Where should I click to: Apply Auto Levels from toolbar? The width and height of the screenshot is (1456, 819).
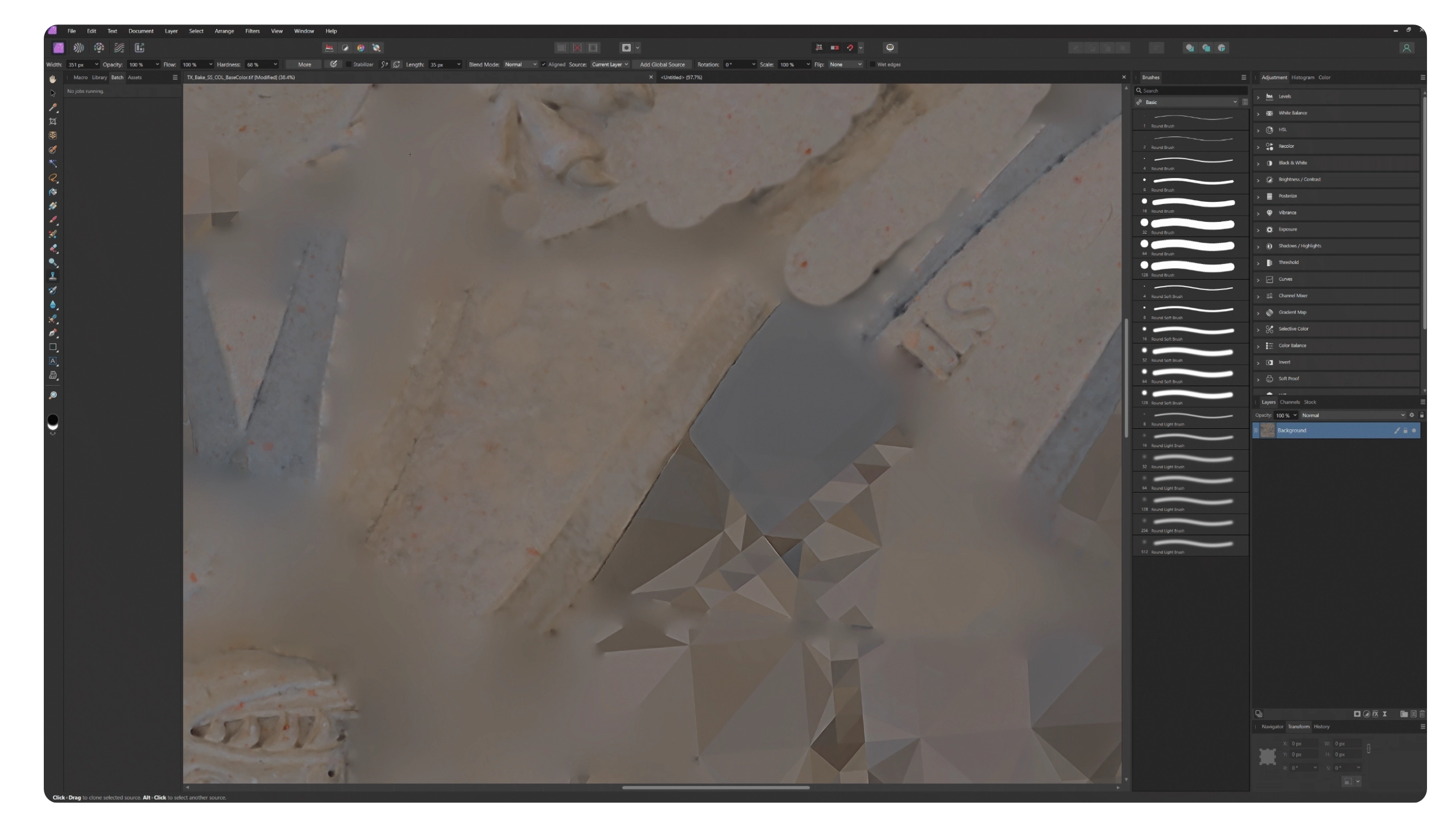pyautogui.click(x=329, y=48)
